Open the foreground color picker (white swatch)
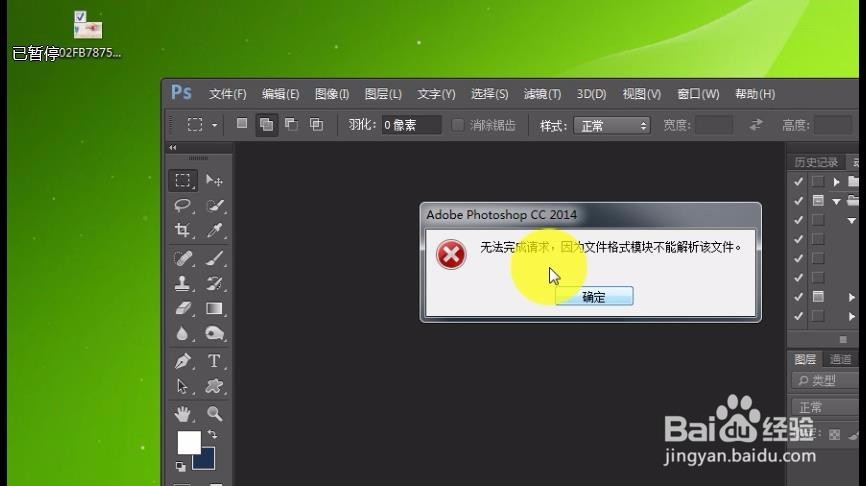 [x=189, y=442]
